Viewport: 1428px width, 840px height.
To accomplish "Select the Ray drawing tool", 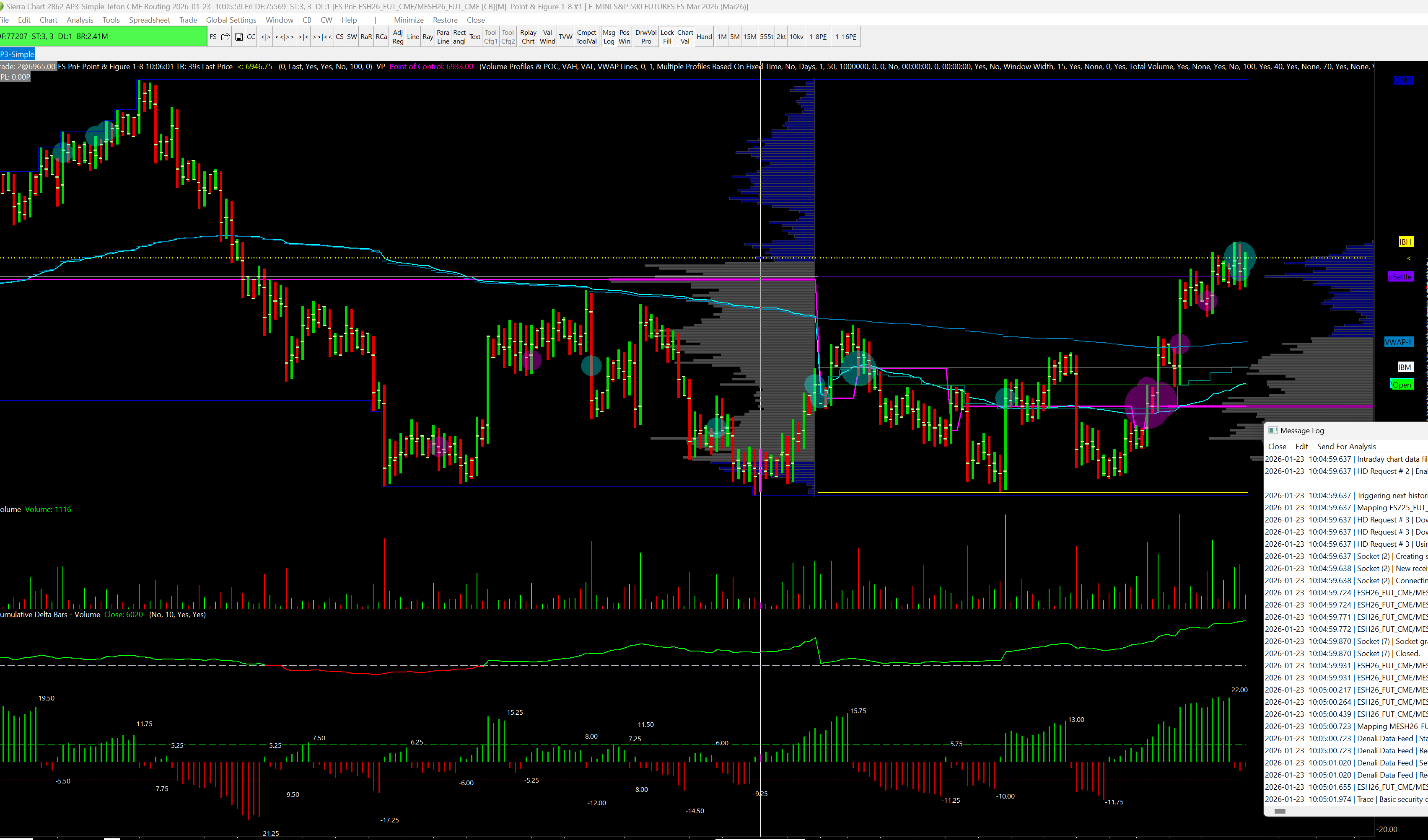I will [x=428, y=37].
